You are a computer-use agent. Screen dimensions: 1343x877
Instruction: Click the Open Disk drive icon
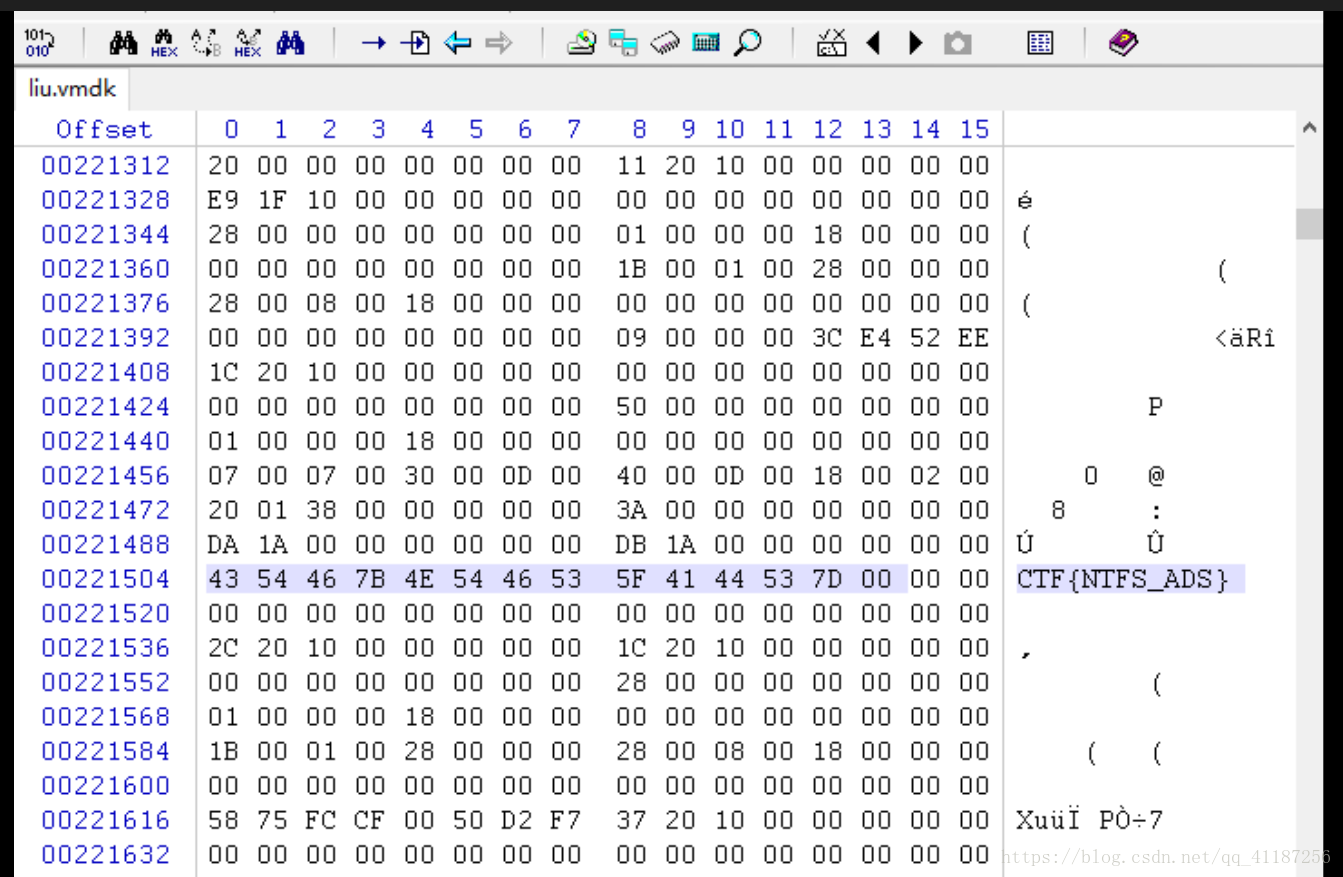(x=581, y=43)
